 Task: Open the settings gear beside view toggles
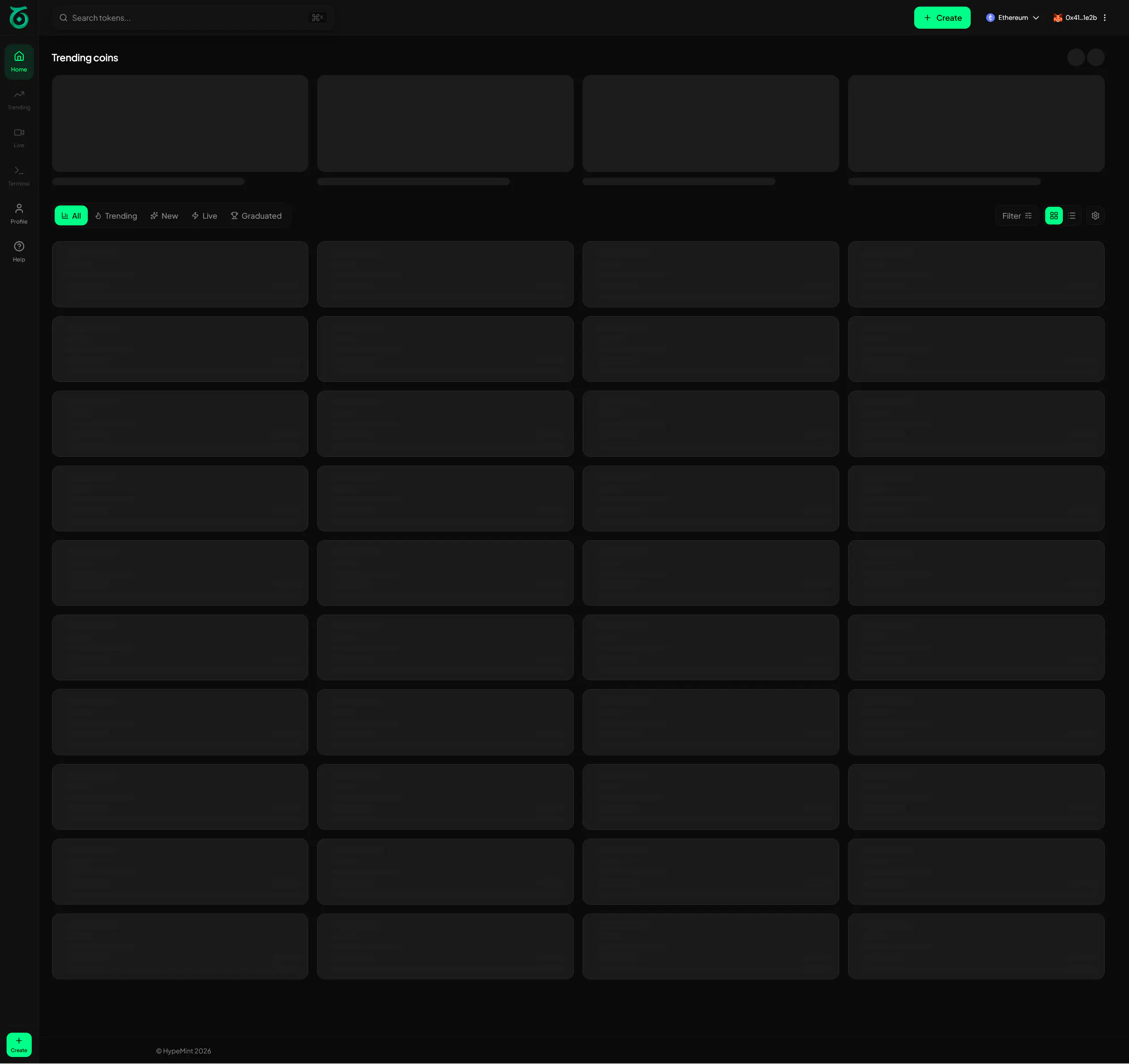[x=1095, y=216]
